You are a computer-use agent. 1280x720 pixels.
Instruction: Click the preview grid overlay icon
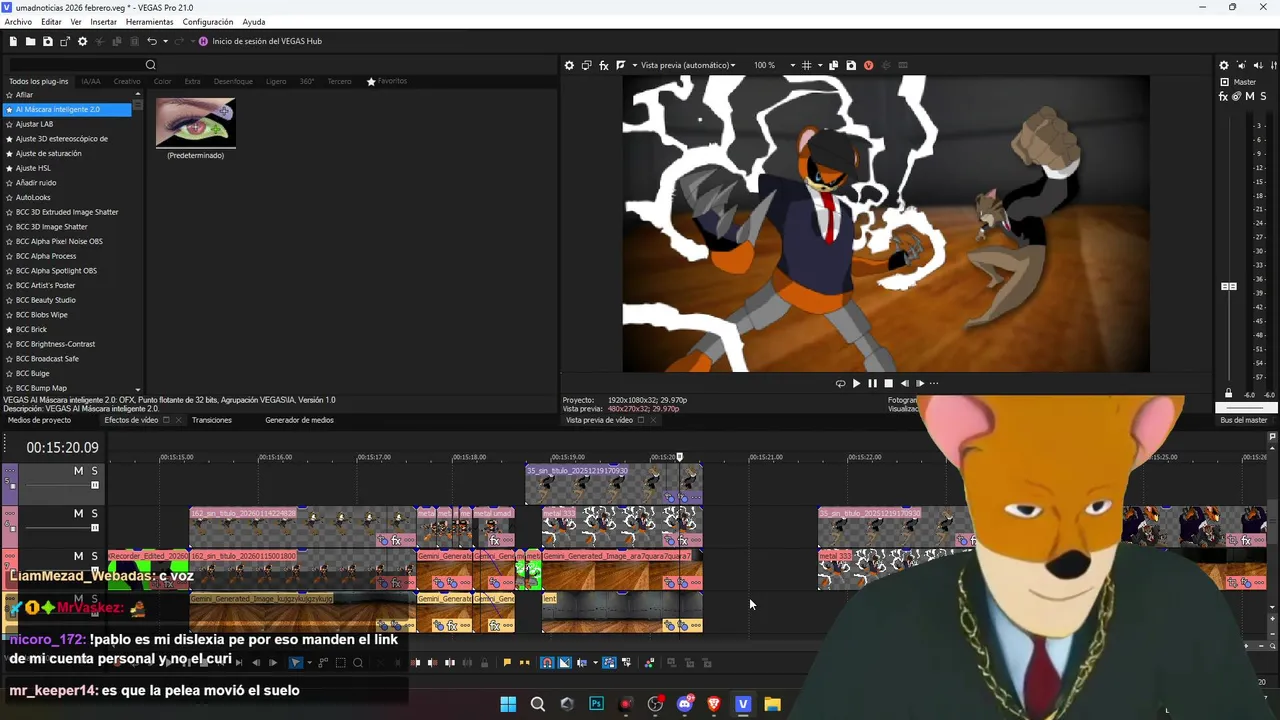(x=806, y=65)
